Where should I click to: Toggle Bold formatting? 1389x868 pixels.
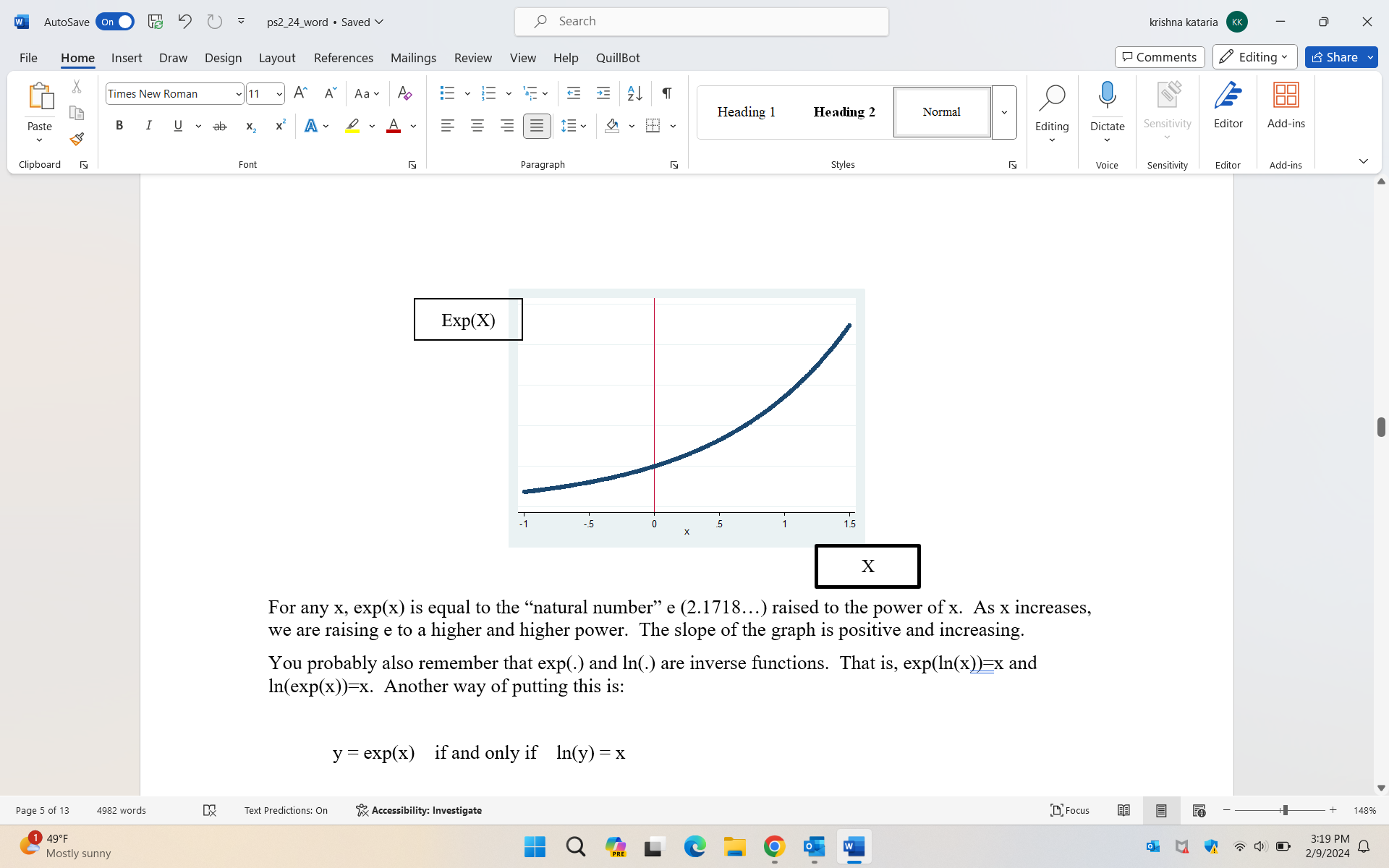119,126
